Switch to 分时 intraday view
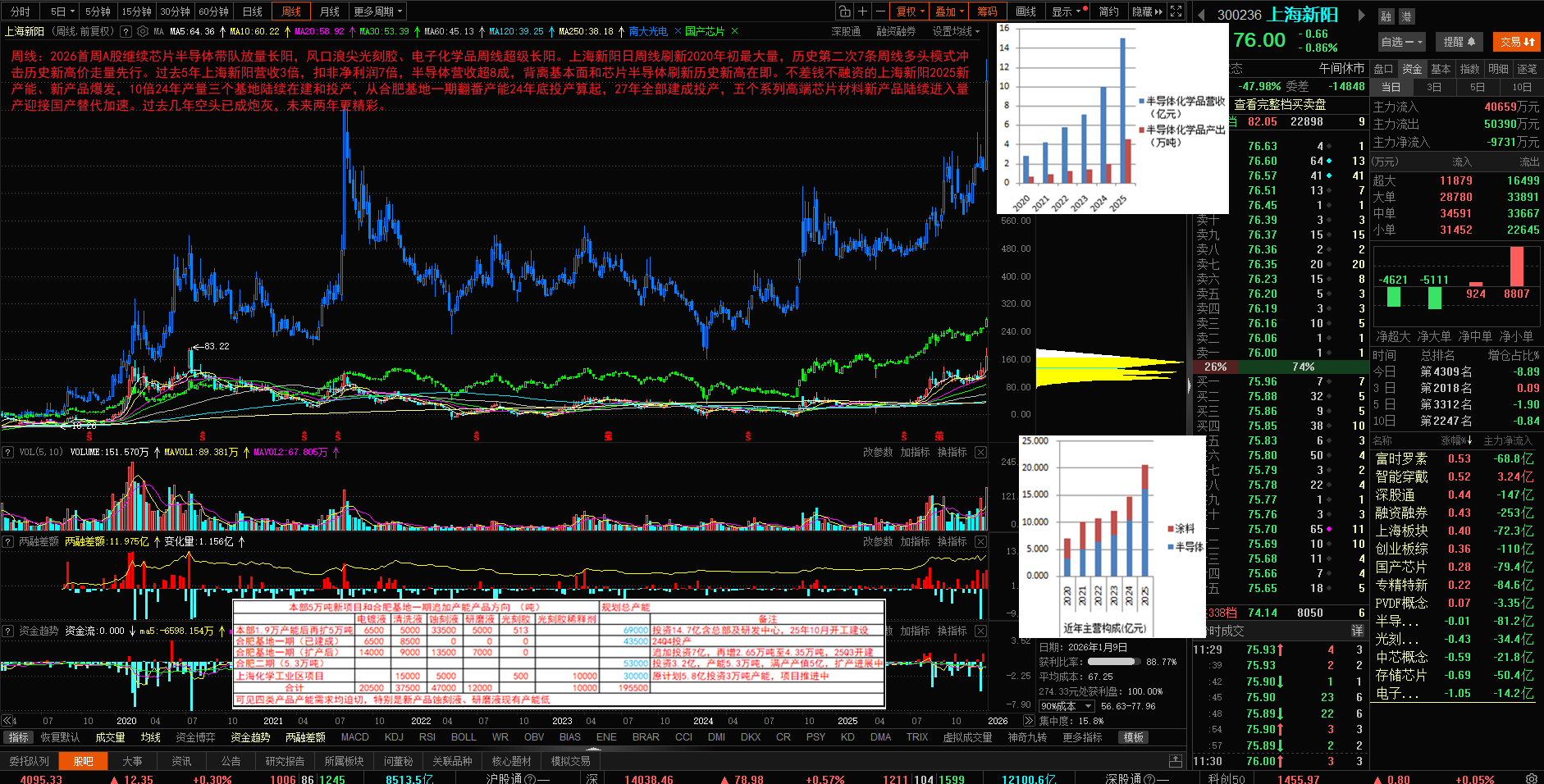 point(20,11)
